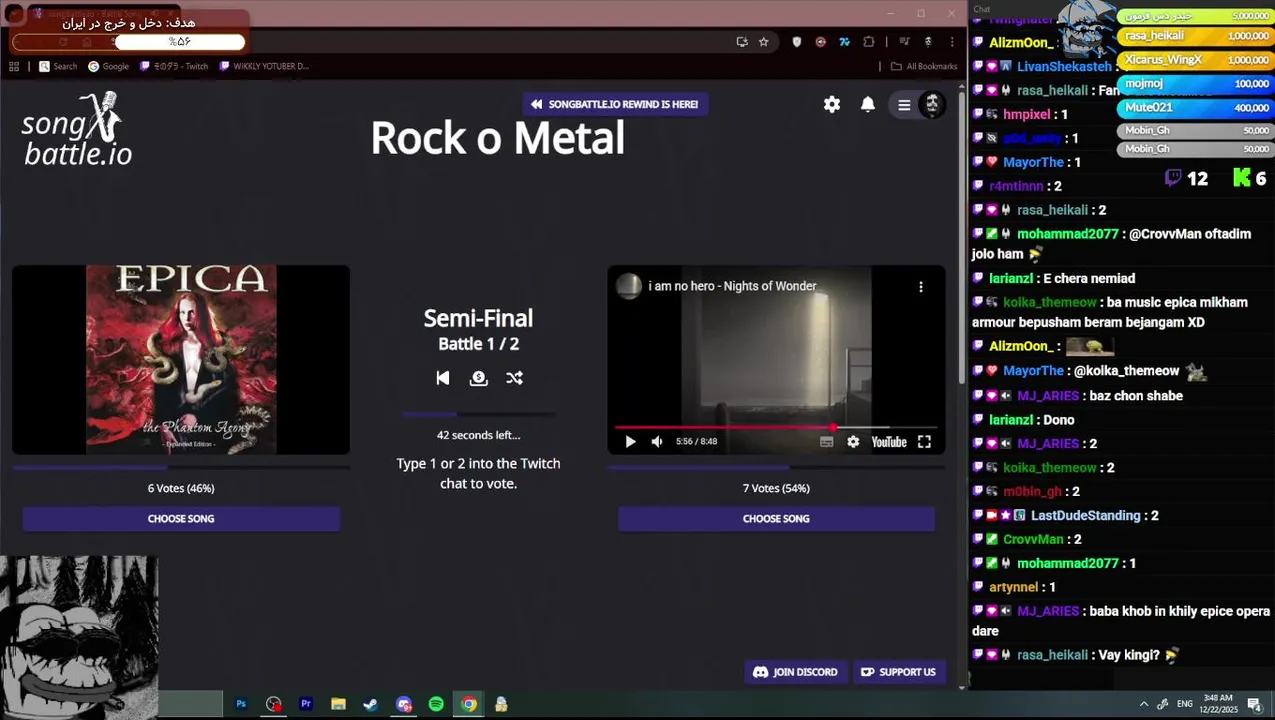Screen dimensions: 1275x720
Task: Open File Explorer from the taskbar
Action: coord(338,704)
